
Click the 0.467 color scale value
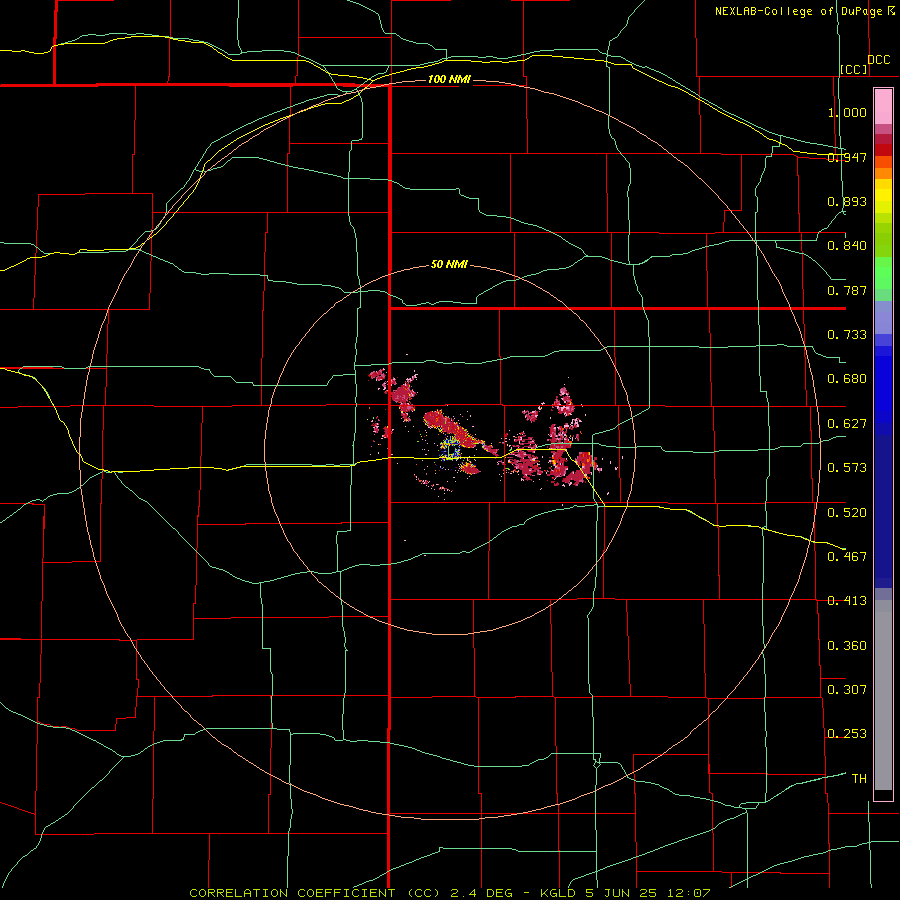tap(847, 557)
